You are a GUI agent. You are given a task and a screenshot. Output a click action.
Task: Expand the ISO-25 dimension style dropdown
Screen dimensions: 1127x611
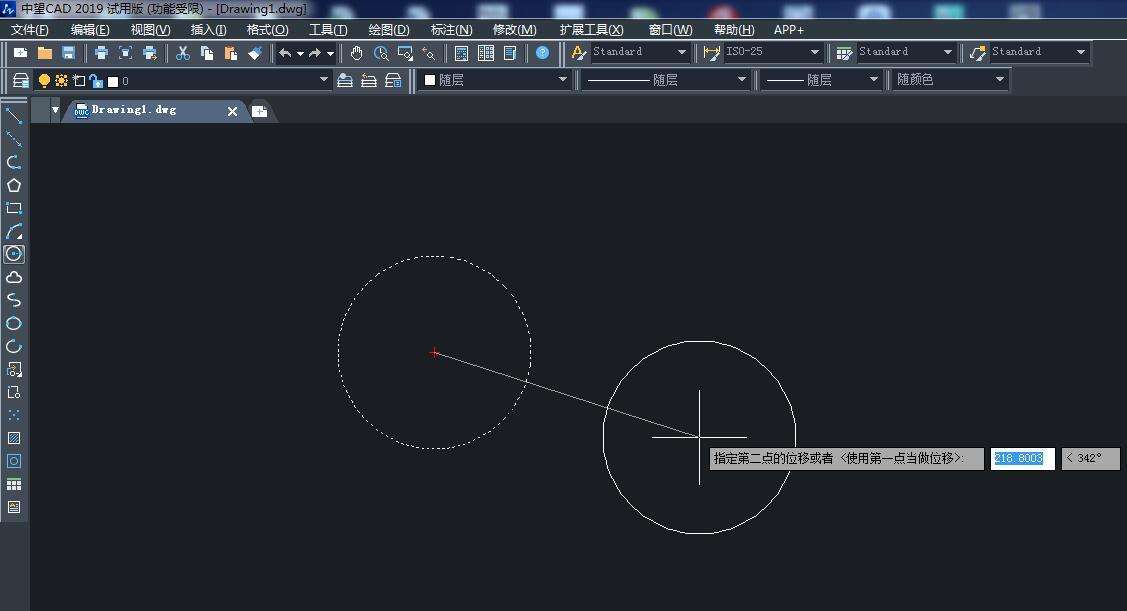pyautogui.click(x=815, y=52)
